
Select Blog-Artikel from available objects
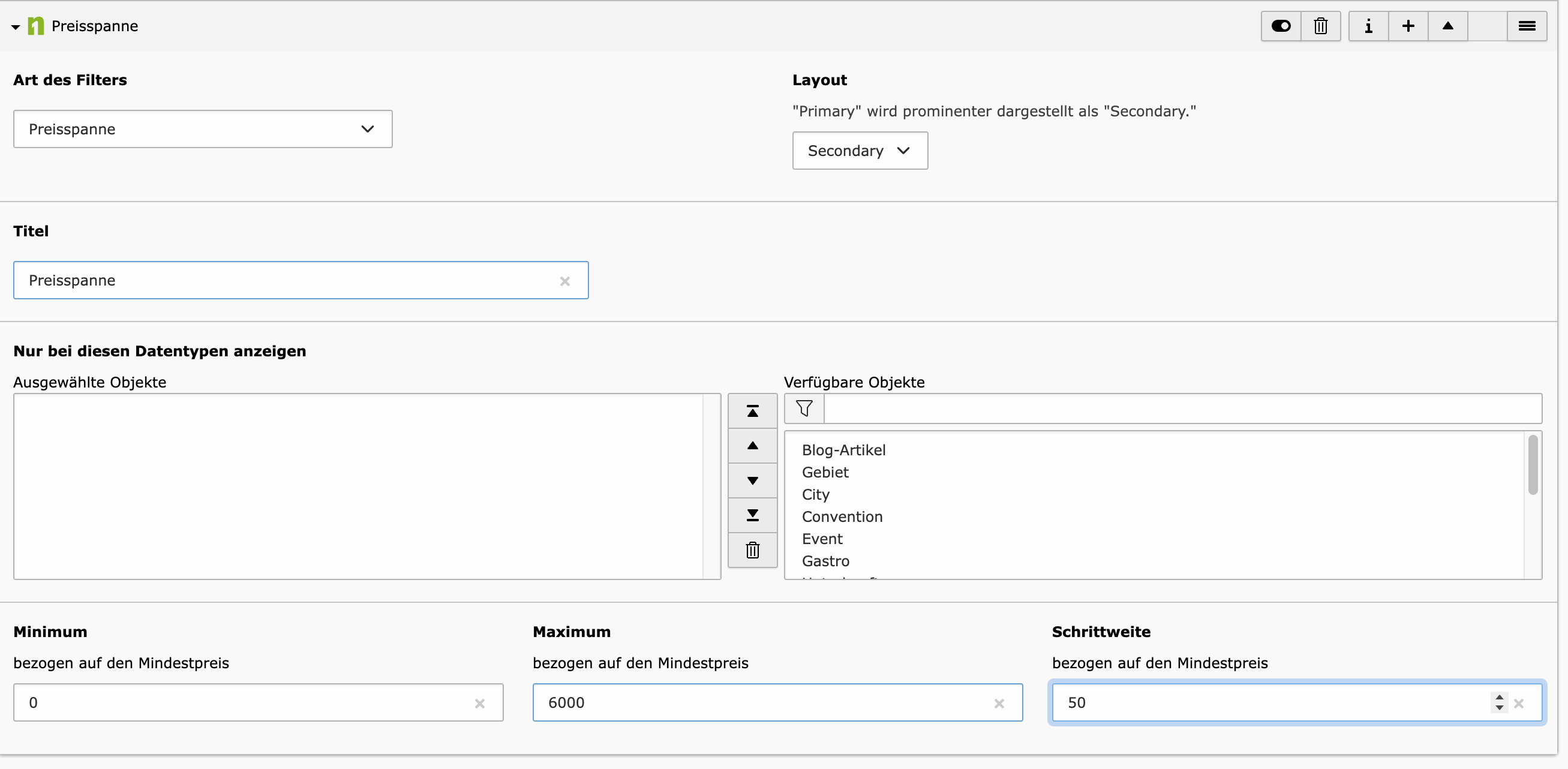pyautogui.click(x=843, y=450)
